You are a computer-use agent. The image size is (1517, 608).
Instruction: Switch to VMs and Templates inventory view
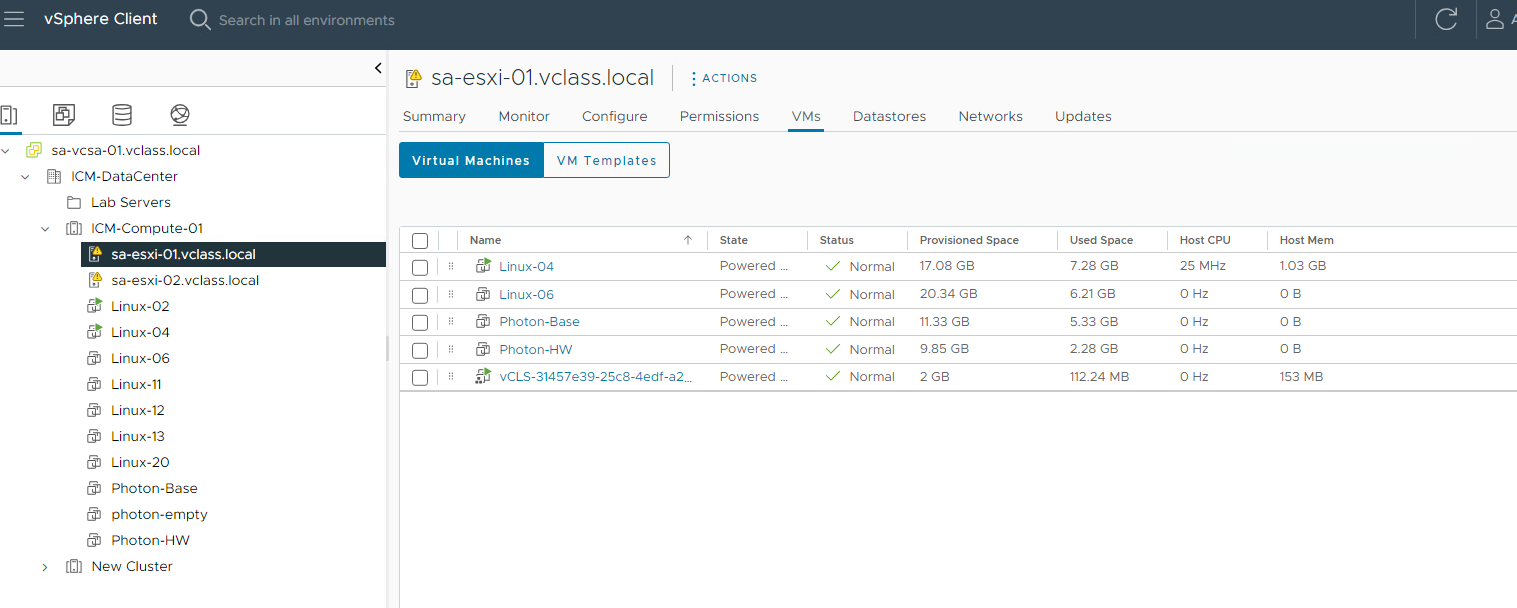(64, 115)
